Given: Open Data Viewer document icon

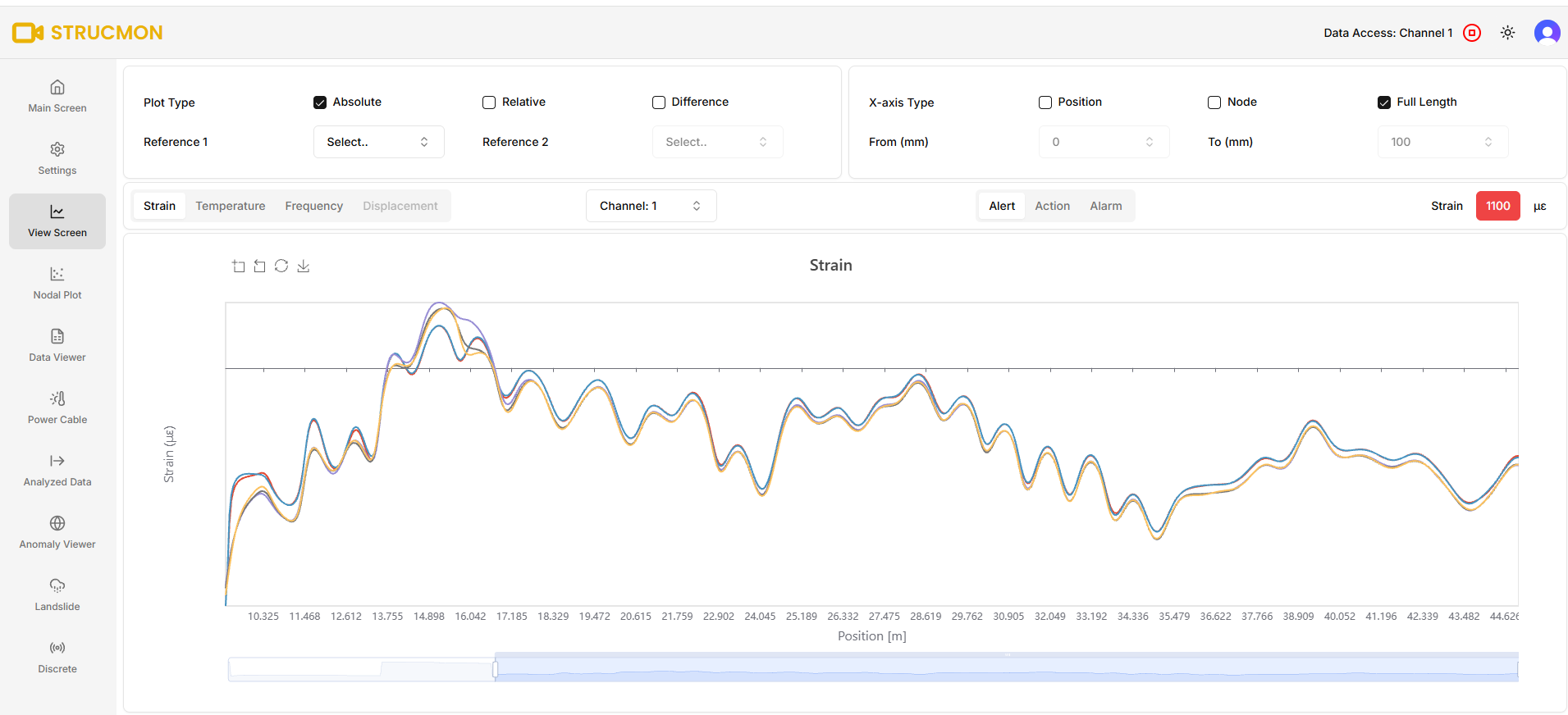Looking at the screenshot, I should pos(57,336).
